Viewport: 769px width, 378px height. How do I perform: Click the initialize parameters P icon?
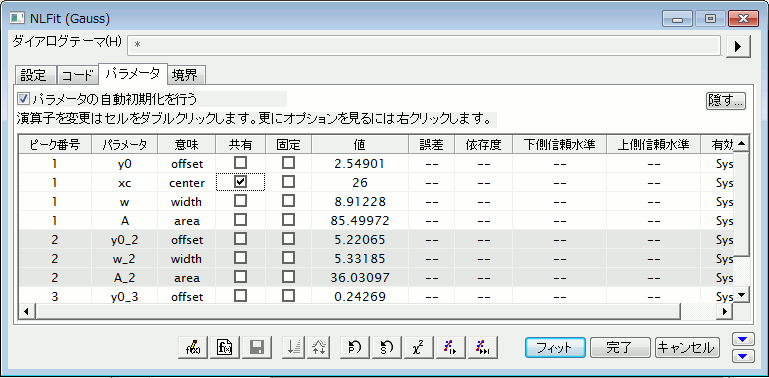coord(354,348)
